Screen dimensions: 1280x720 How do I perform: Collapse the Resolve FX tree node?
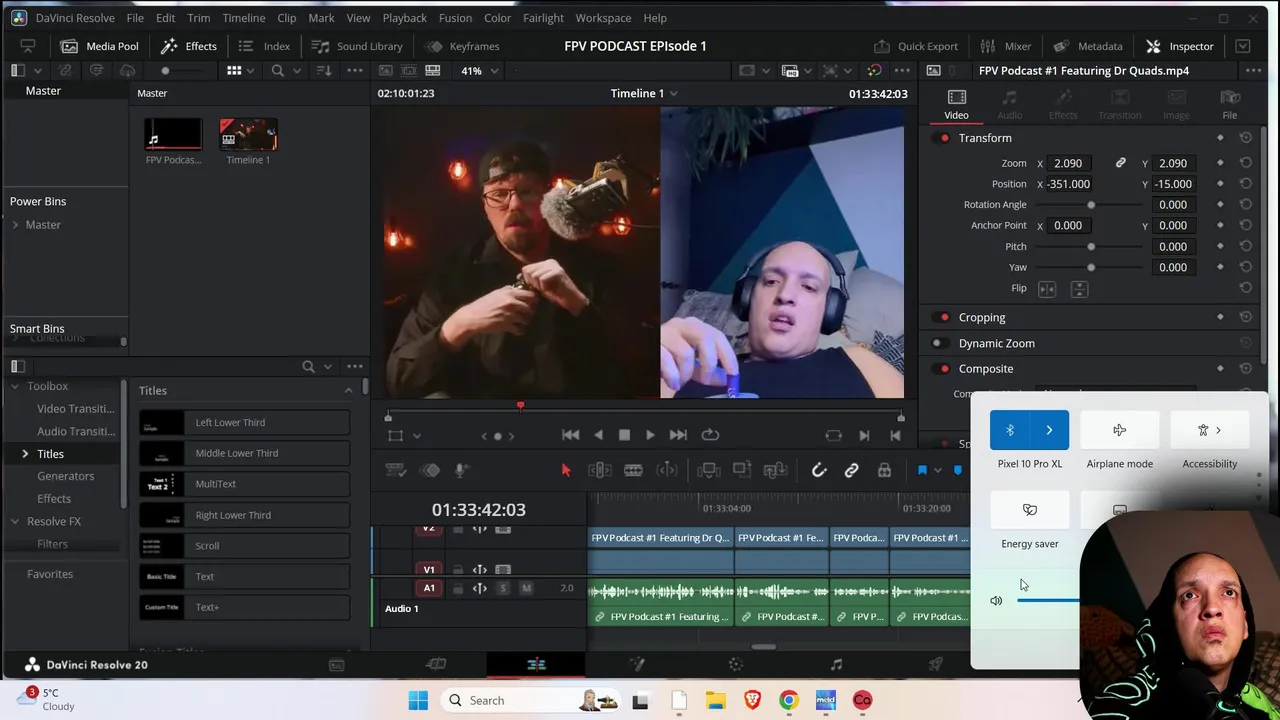(x=15, y=521)
